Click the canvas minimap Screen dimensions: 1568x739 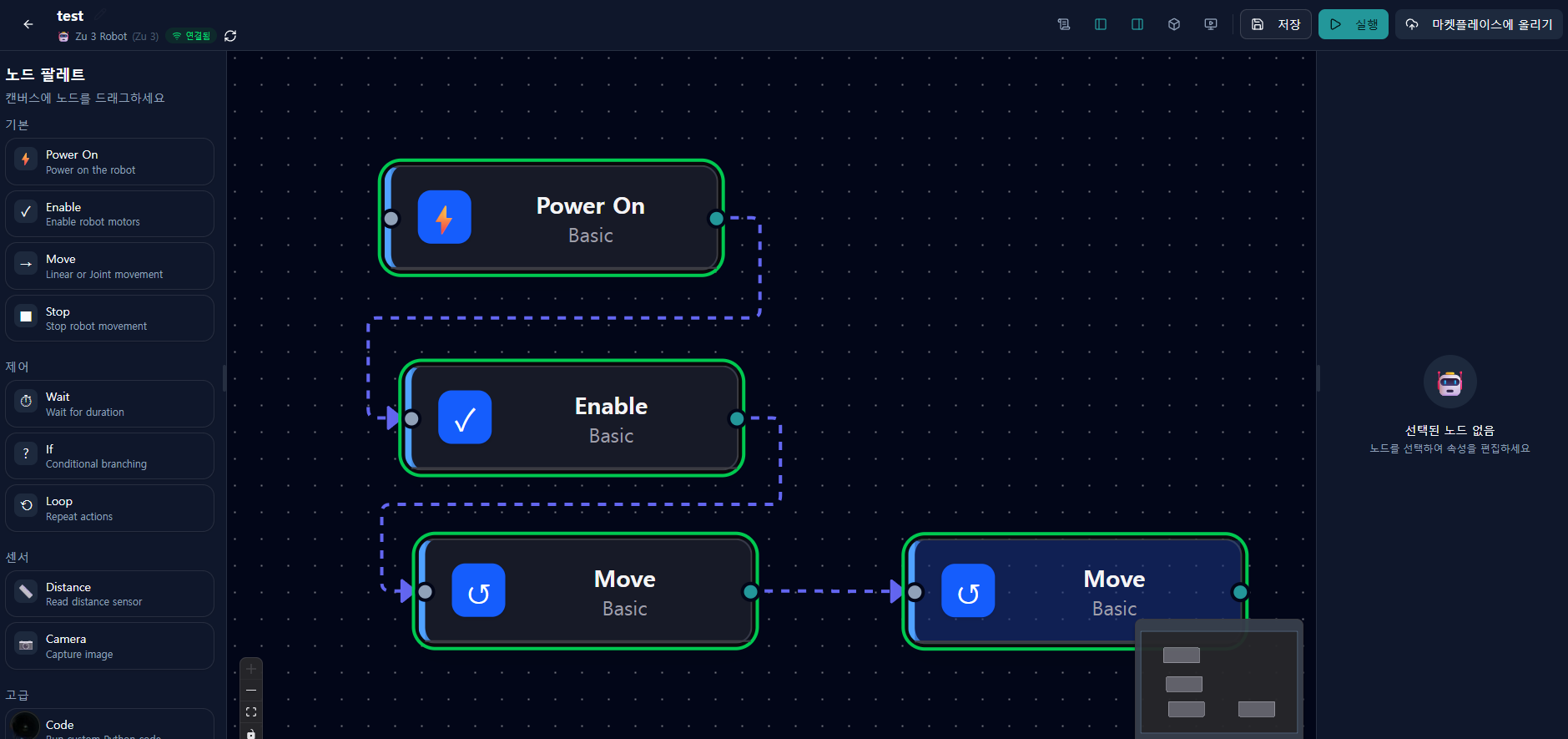tap(1219, 680)
